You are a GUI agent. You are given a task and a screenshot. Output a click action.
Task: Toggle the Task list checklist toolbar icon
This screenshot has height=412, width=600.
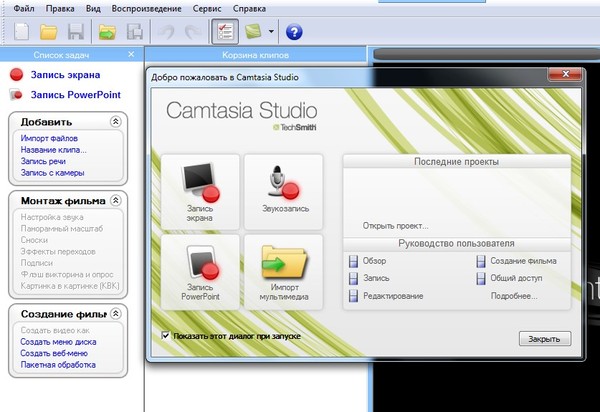[225, 31]
